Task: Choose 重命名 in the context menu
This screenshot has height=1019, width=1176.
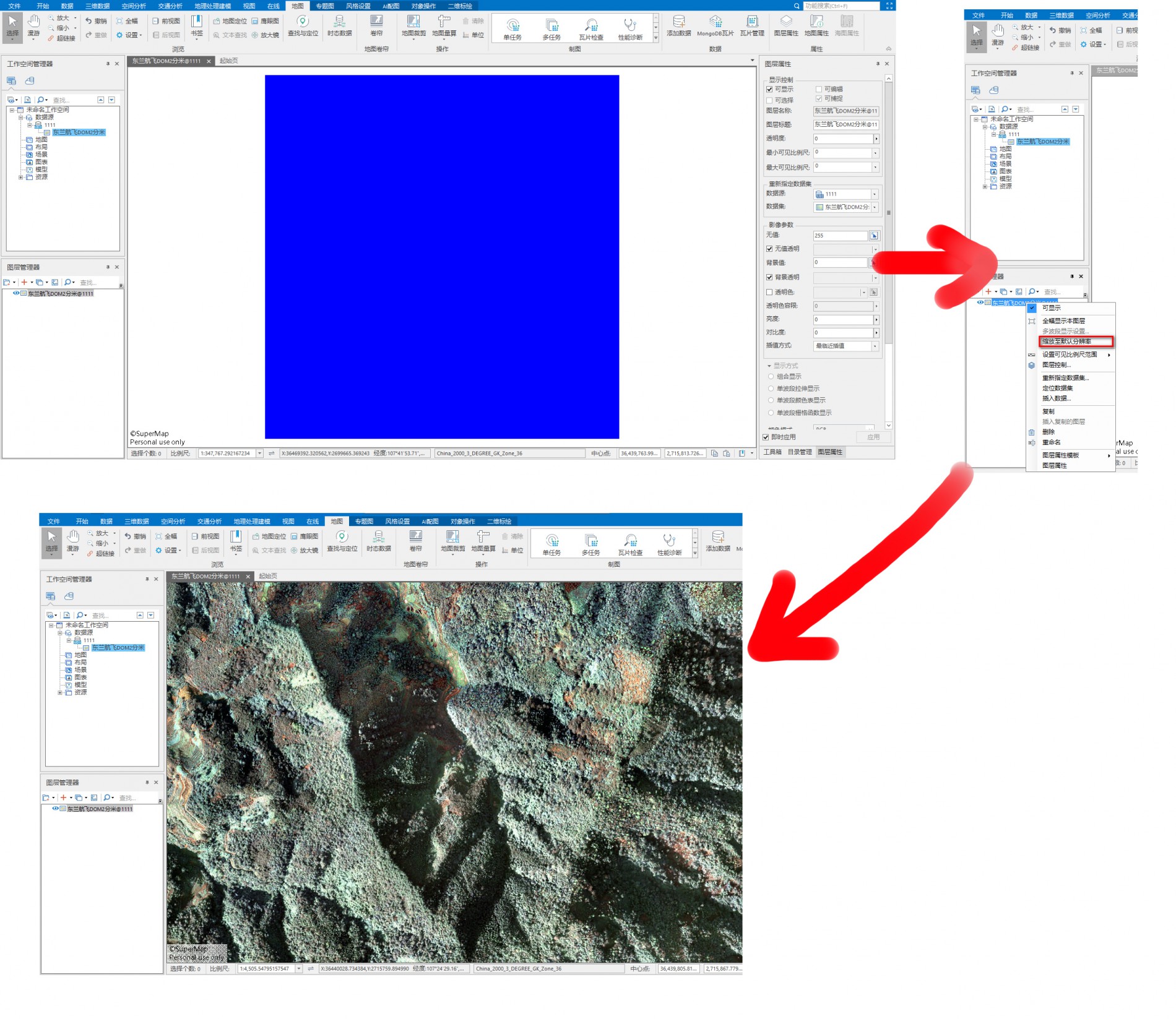Action: click(x=1051, y=442)
